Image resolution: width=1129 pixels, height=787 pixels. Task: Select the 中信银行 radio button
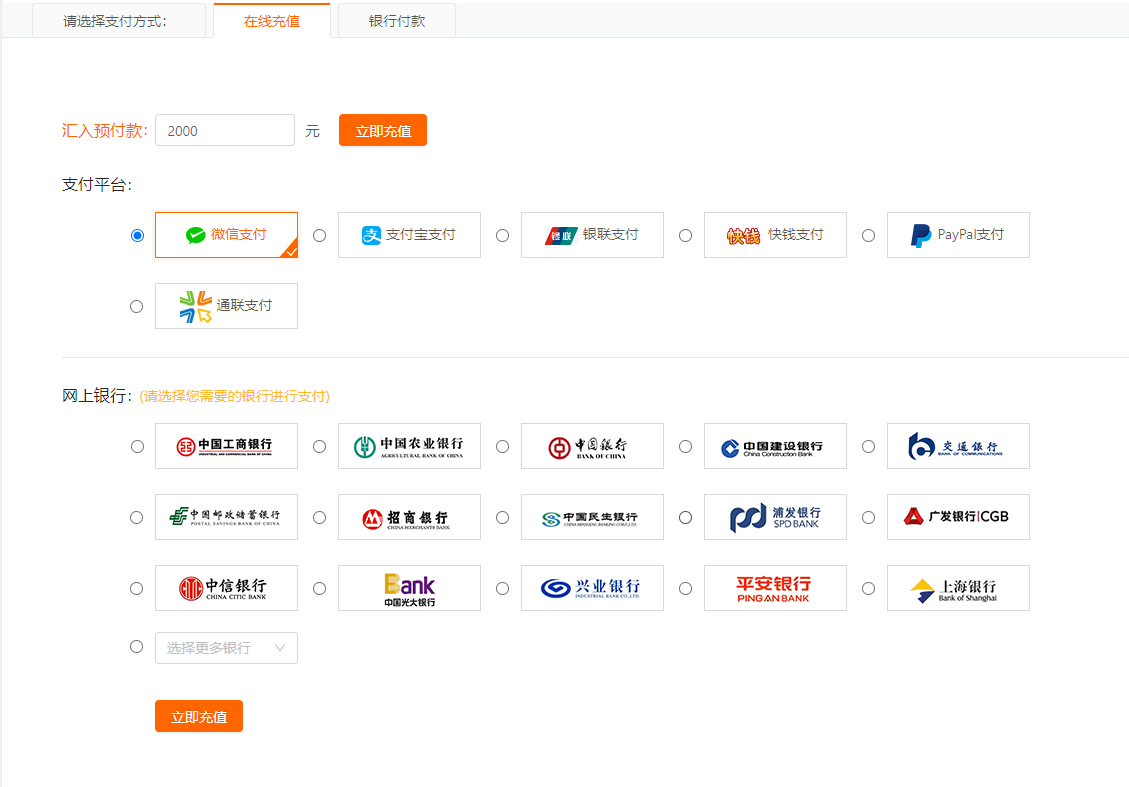[x=137, y=588]
